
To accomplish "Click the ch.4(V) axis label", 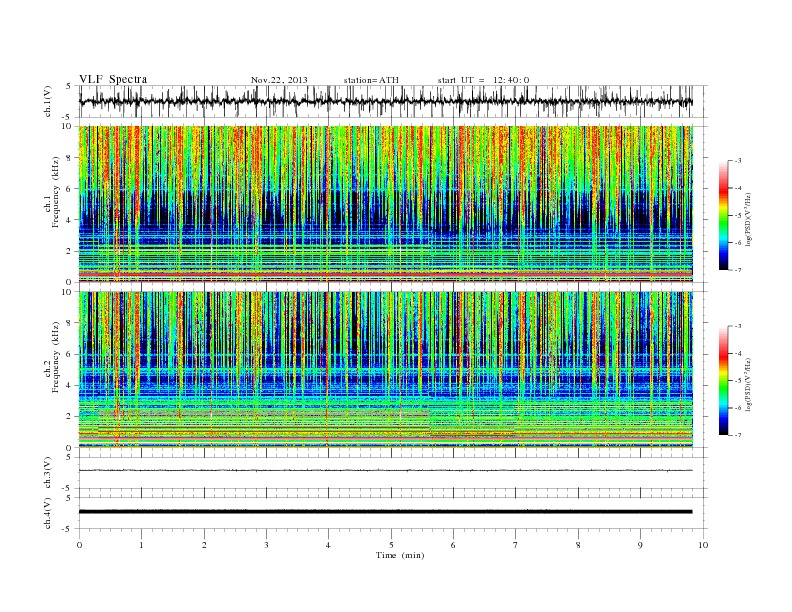I will [48, 513].
